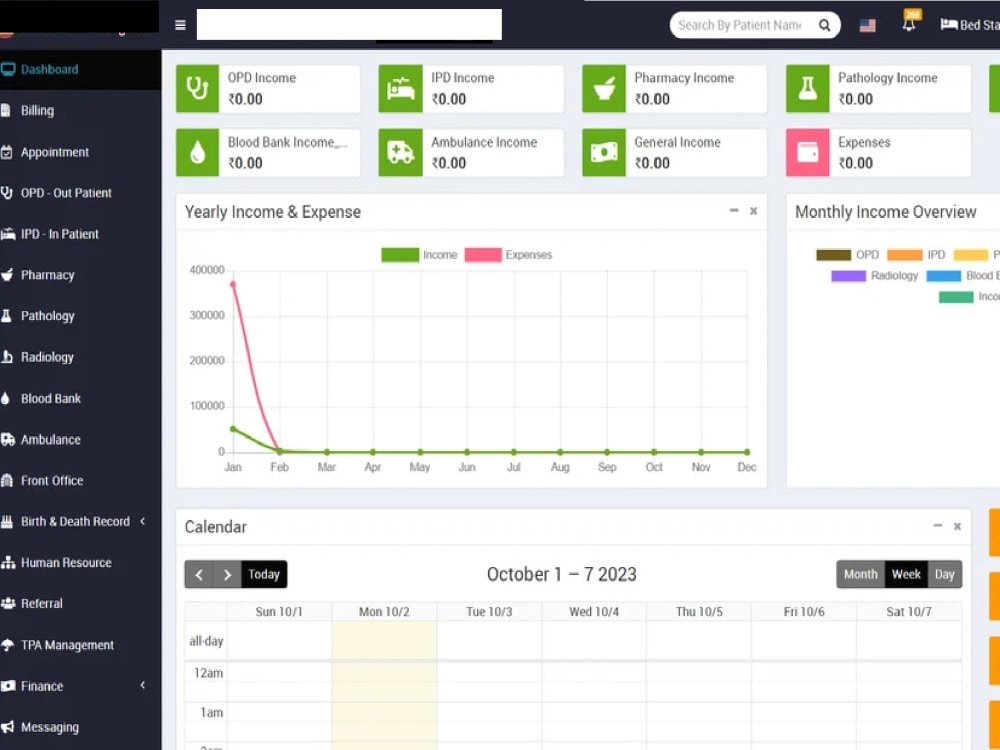1000x750 pixels.
Task: Click the Blood Bank sidebar drop icon
Action: point(6,399)
